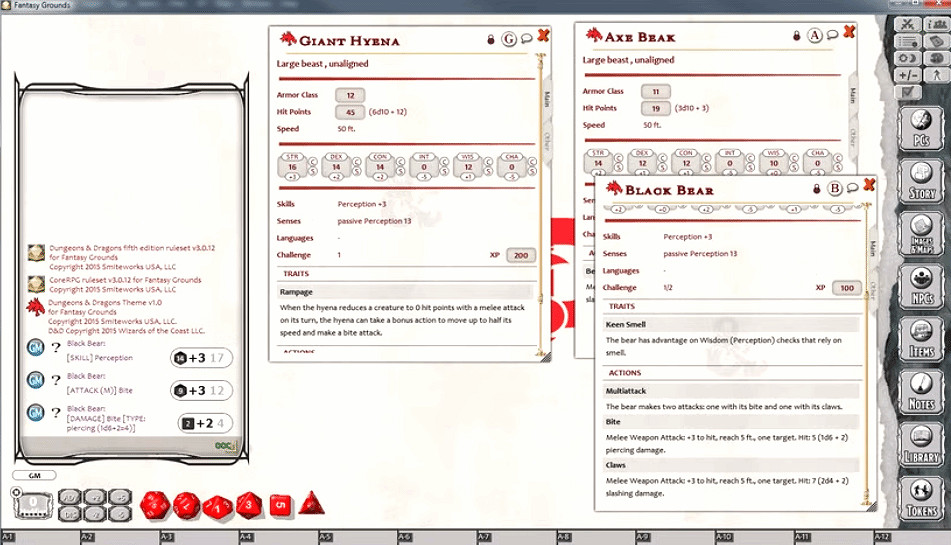
Task: Pick the red d6 die
Action: point(280,505)
